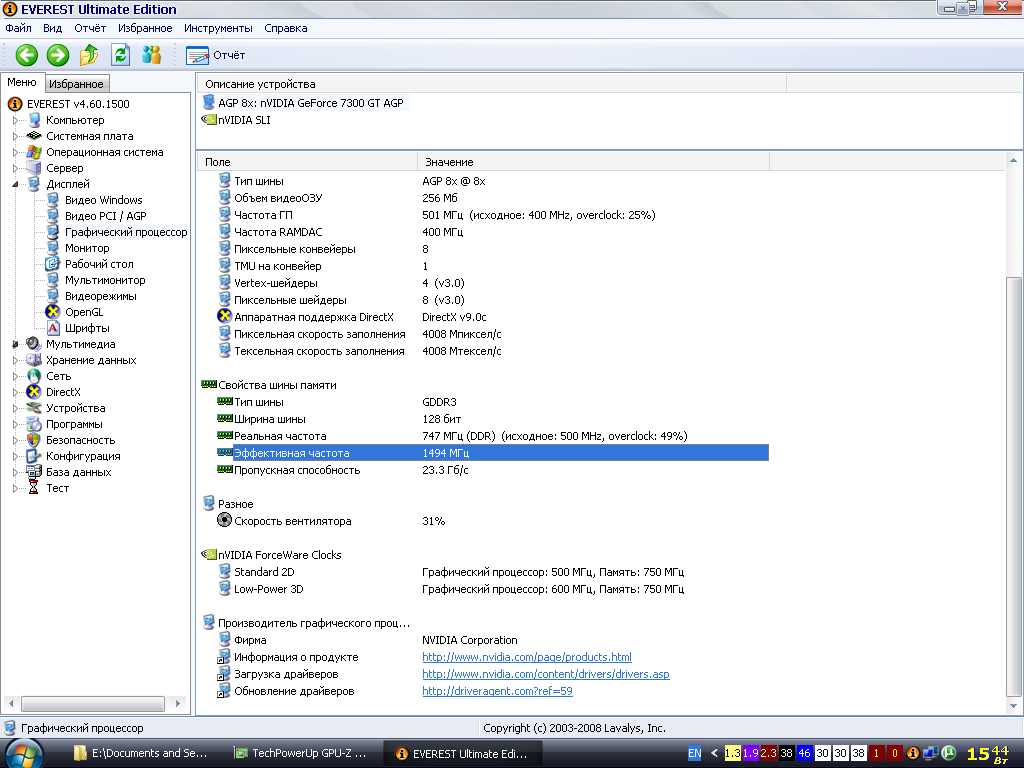Open the Windows Start button
Viewport: 1024px width, 768px height.
[23, 753]
